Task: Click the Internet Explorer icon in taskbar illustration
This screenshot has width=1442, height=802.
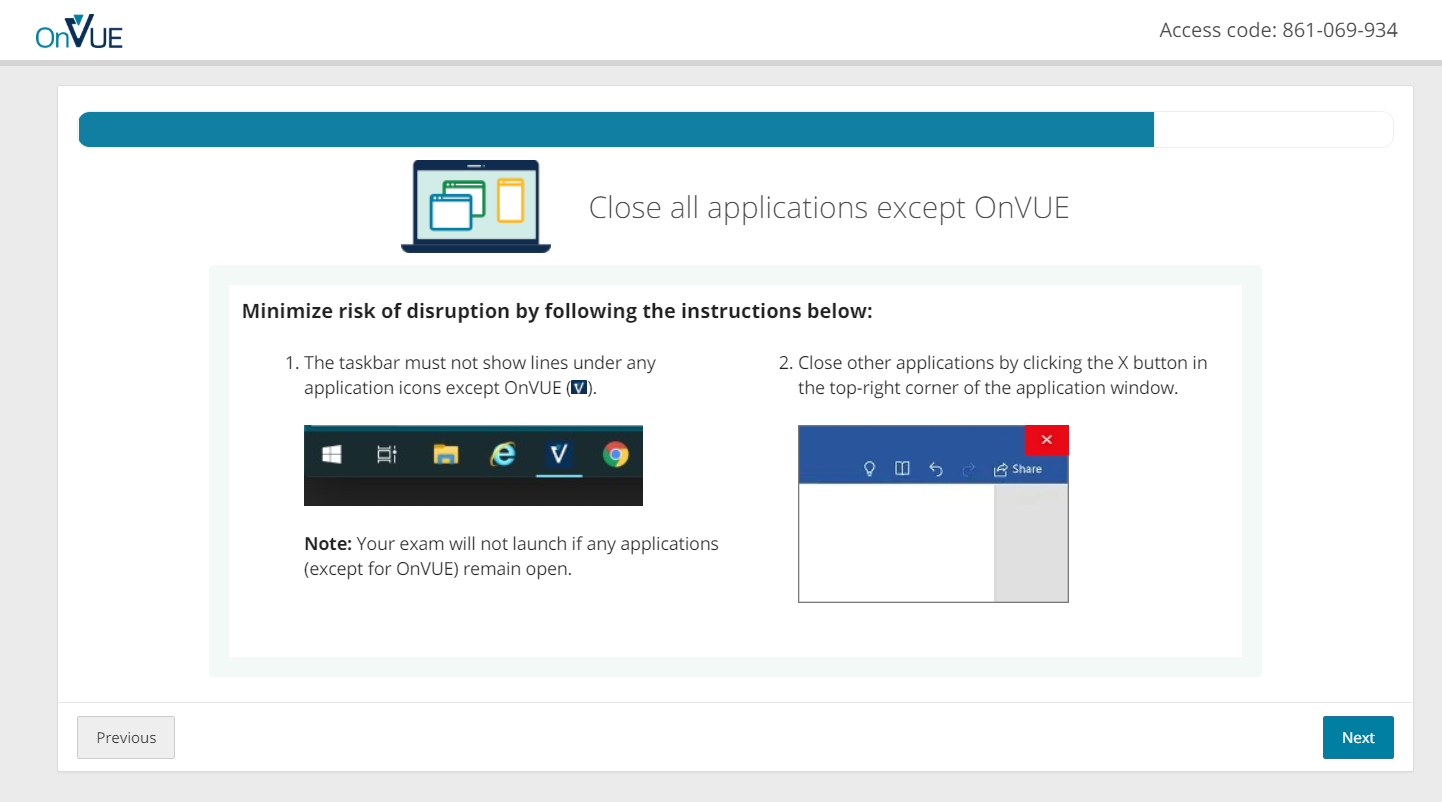Action: [x=502, y=455]
